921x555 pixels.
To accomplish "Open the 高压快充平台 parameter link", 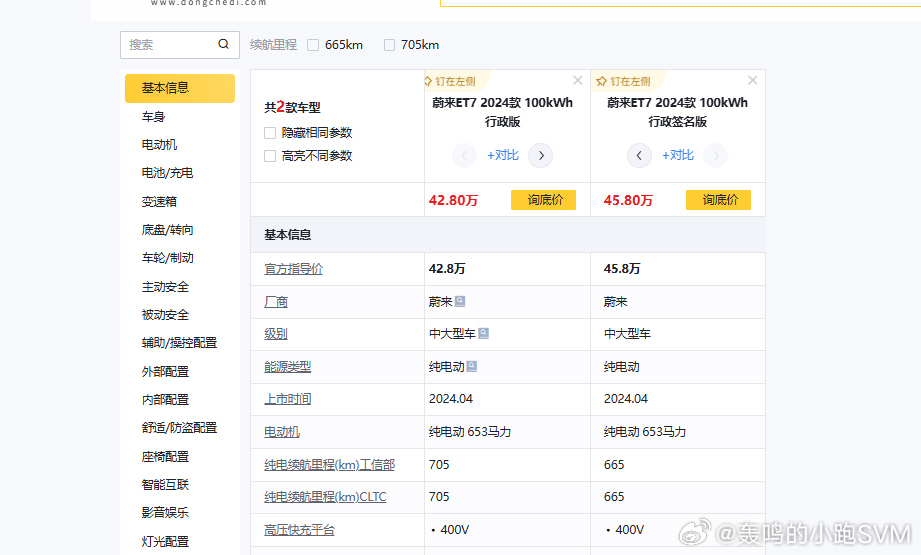I will coord(299,530).
